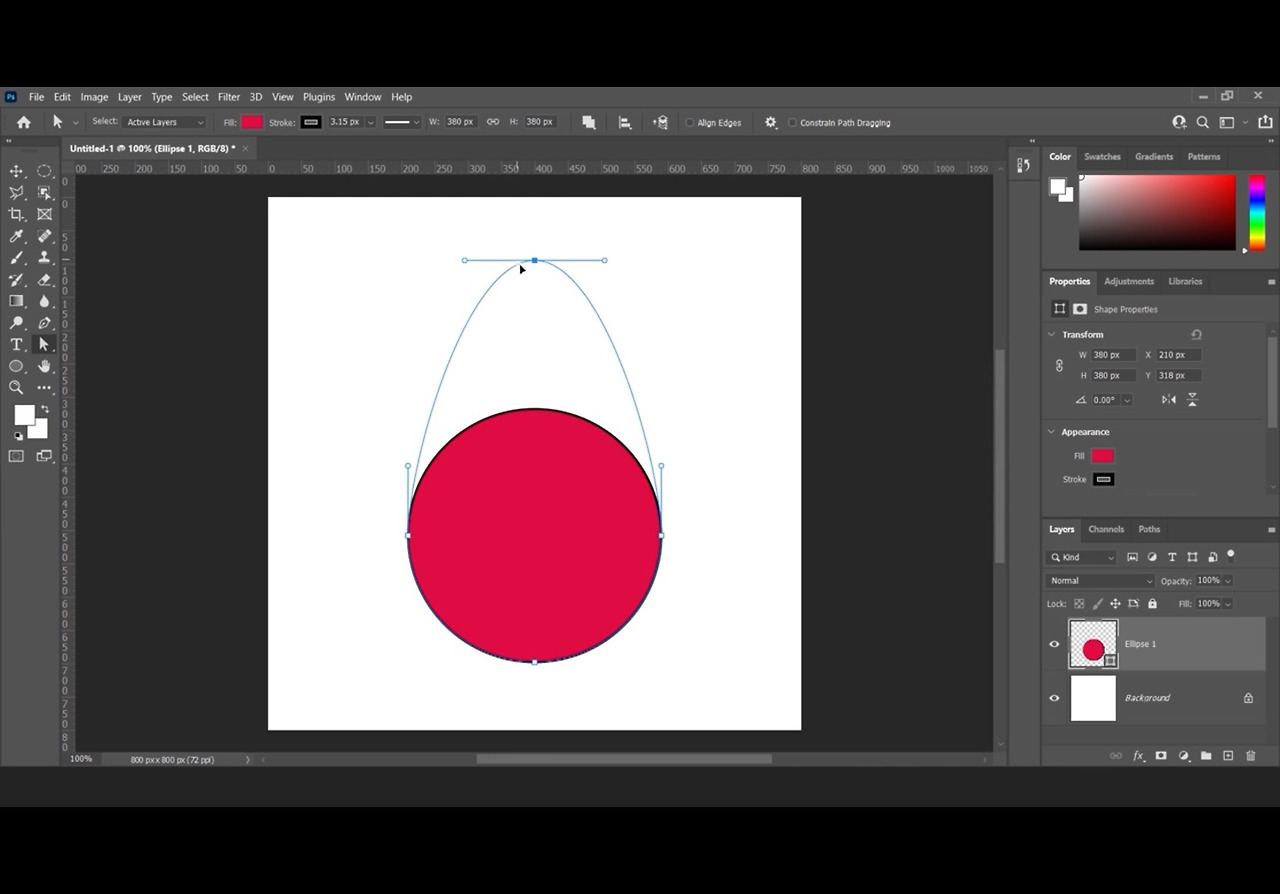Screen dimensions: 1280x894
Task: Toggle lock all for the layer
Action: click(1152, 604)
